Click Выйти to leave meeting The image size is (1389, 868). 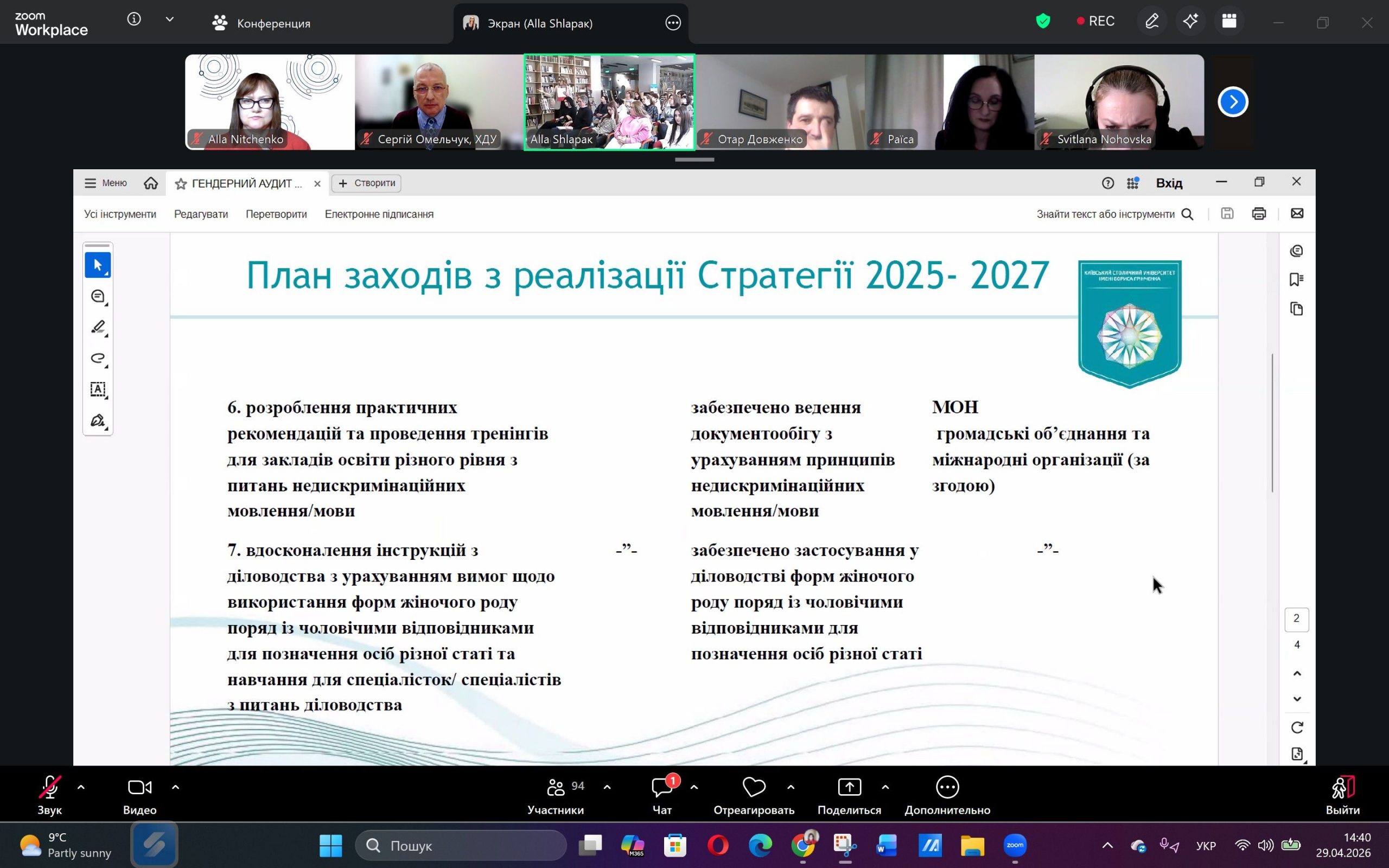coord(1342,795)
